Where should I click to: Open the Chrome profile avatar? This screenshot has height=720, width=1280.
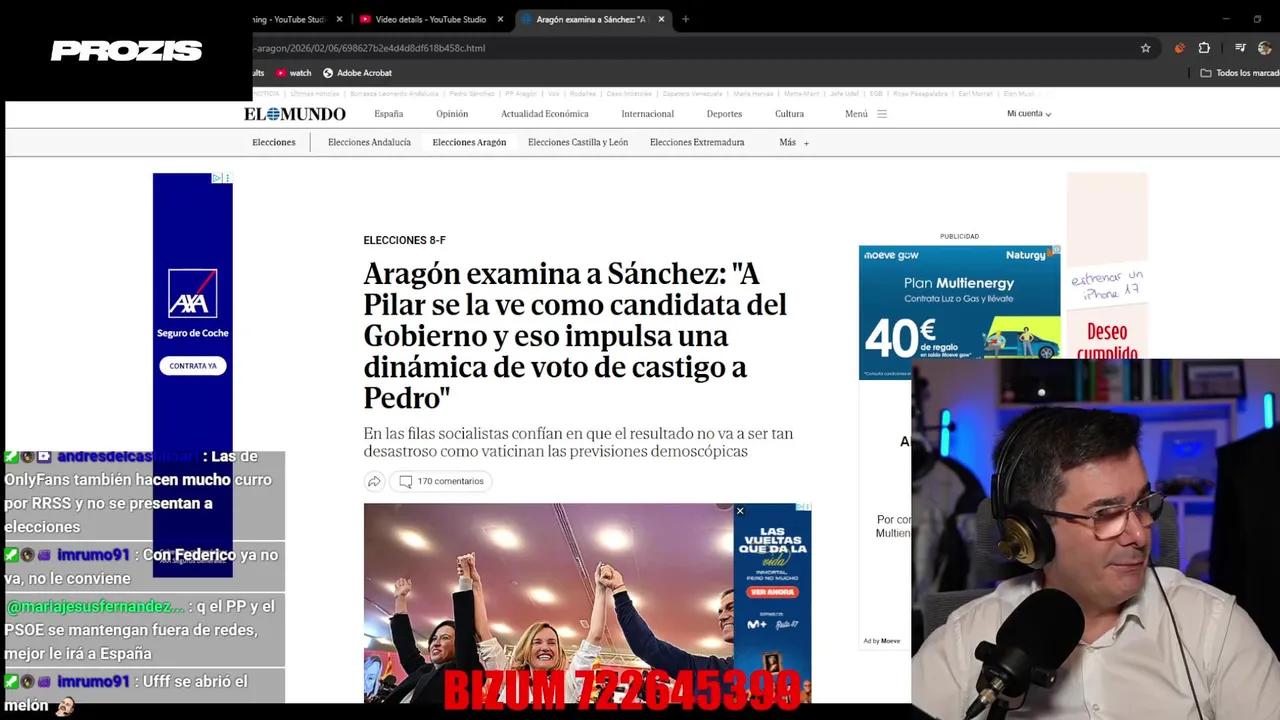1265,48
